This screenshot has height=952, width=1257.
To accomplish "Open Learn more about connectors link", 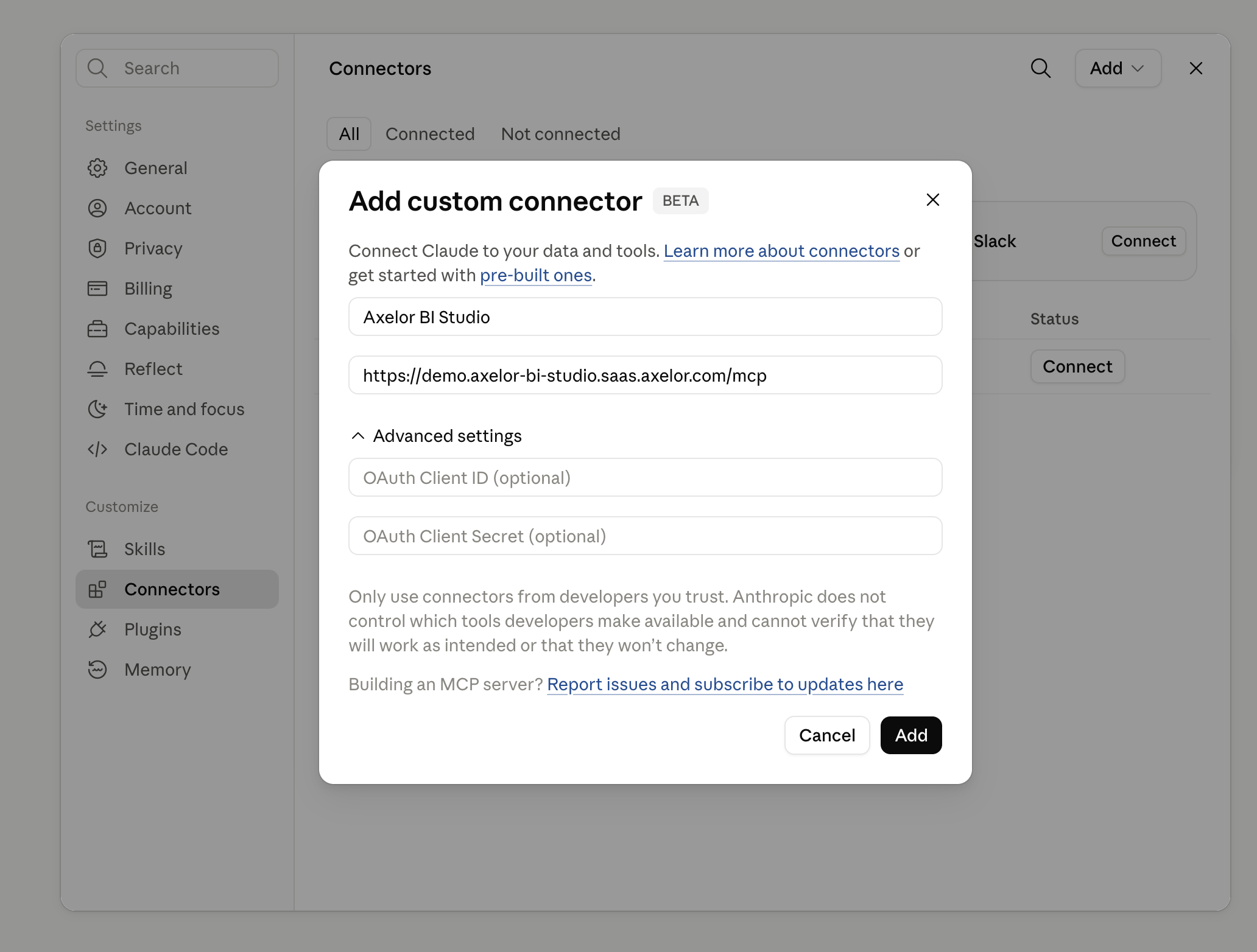I will click(781, 251).
